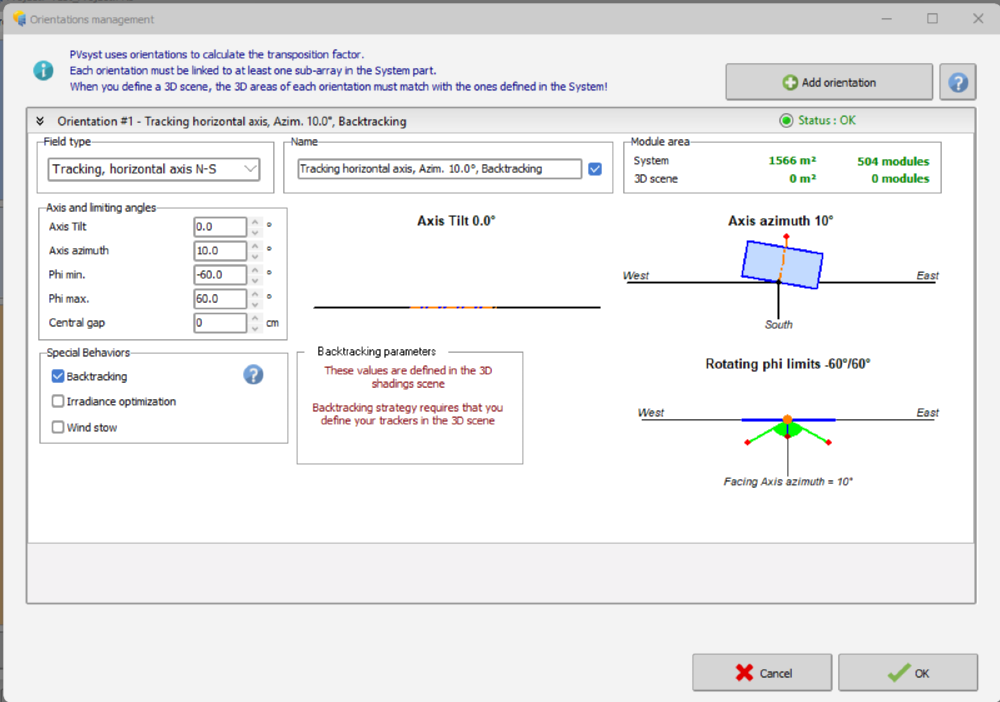Click the Axis azimuth input field
Viewport: 1000px width, 702px height.
(x=220, y=251)
